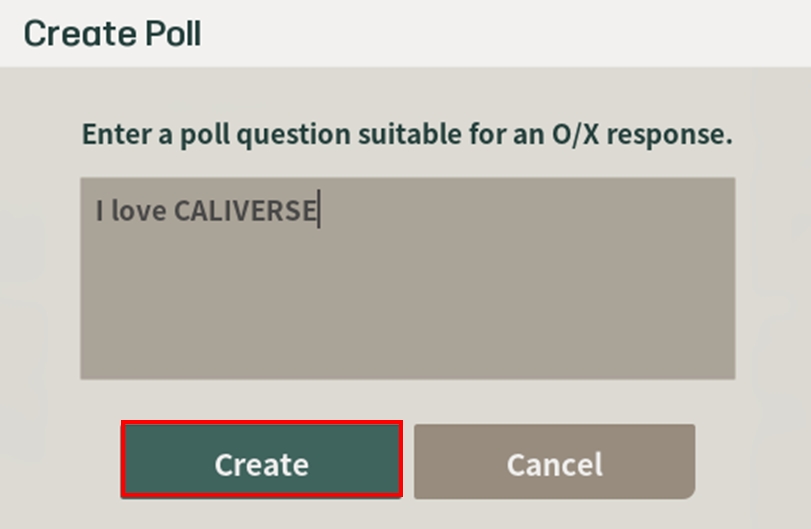This screenshot has height=529, width=811.
Task: Click the Create button
Action: [x=261, y=462]
